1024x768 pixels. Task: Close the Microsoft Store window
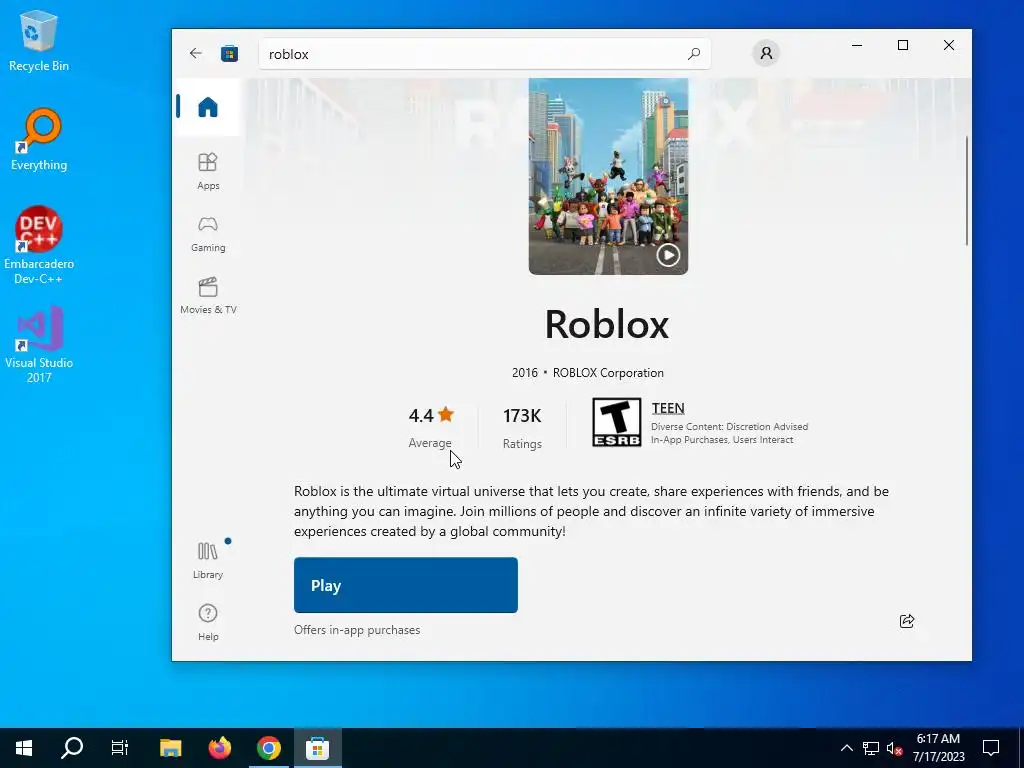tap(948, 45)
